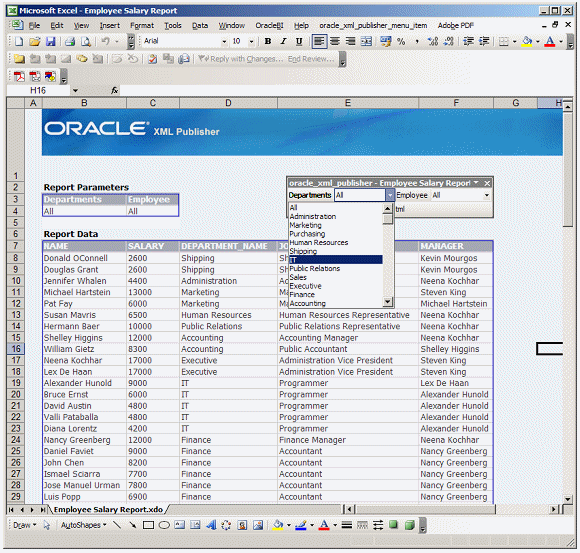Click the Open file folder icon
The image size is (580, 553).
coord(34,41)
